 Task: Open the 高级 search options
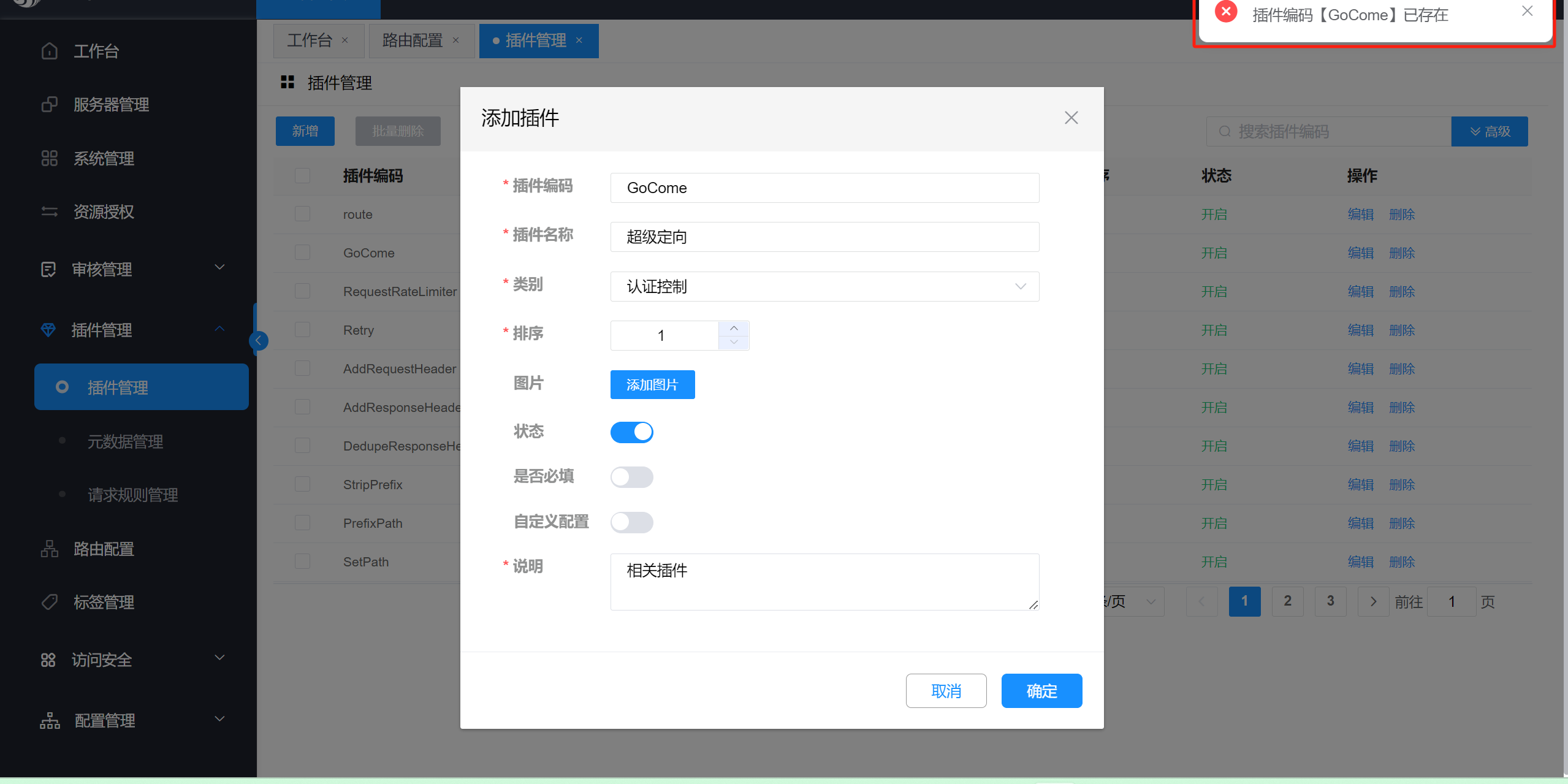tap(1490, 131)
